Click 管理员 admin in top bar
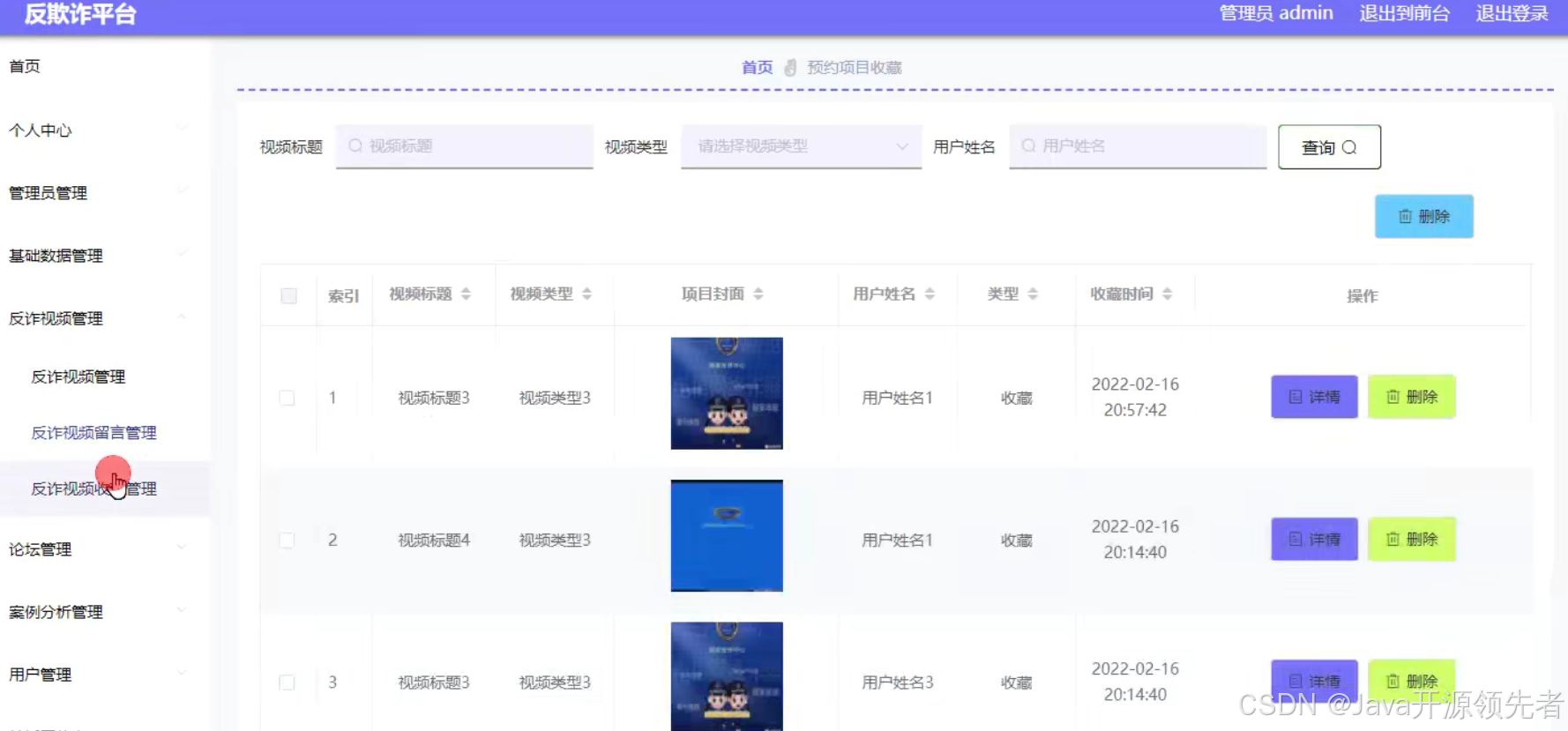The width and height of the screenshot is (1568, 731). click(1276, 13)
